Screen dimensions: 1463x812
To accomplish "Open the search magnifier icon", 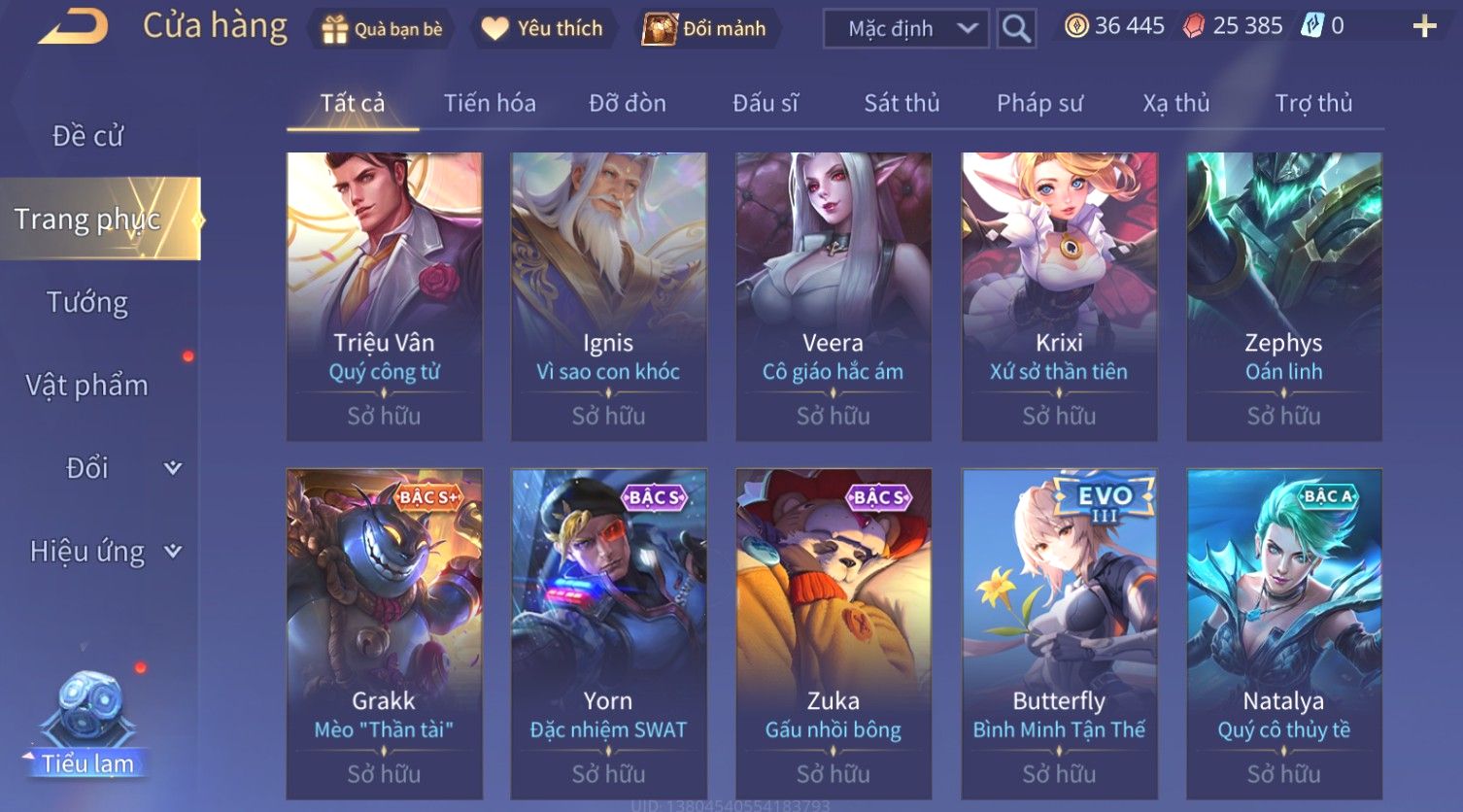I will pos(1016,28).
